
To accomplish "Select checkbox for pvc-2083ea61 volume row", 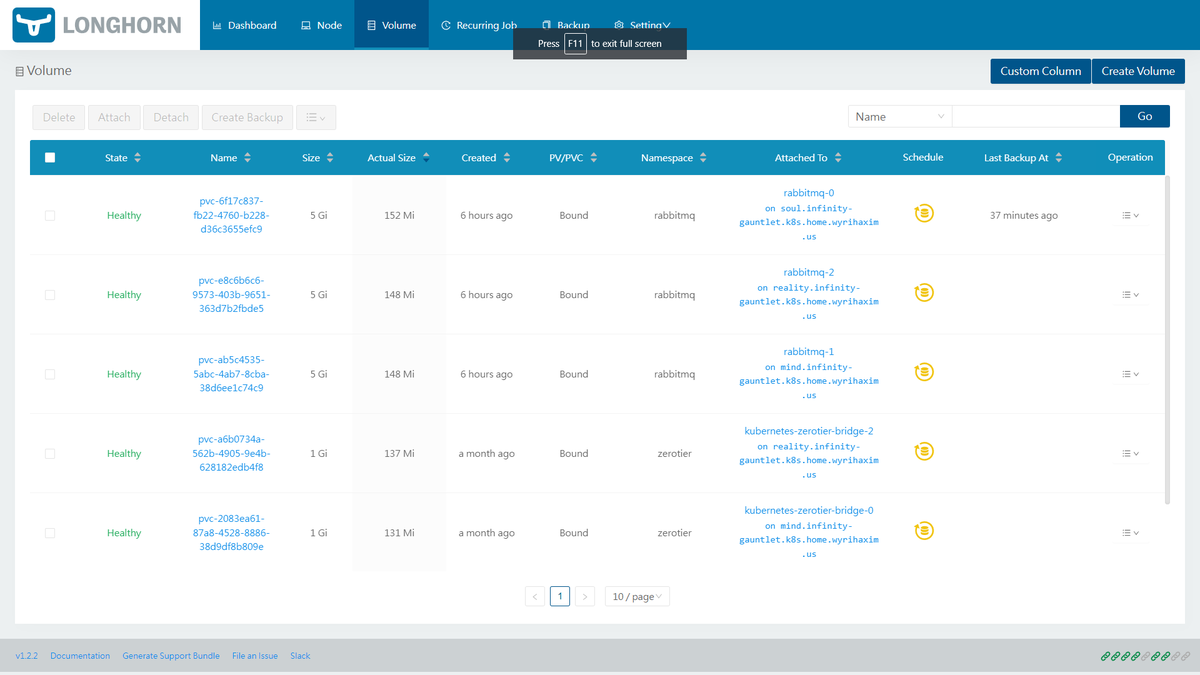I will [x=50, y=533].
